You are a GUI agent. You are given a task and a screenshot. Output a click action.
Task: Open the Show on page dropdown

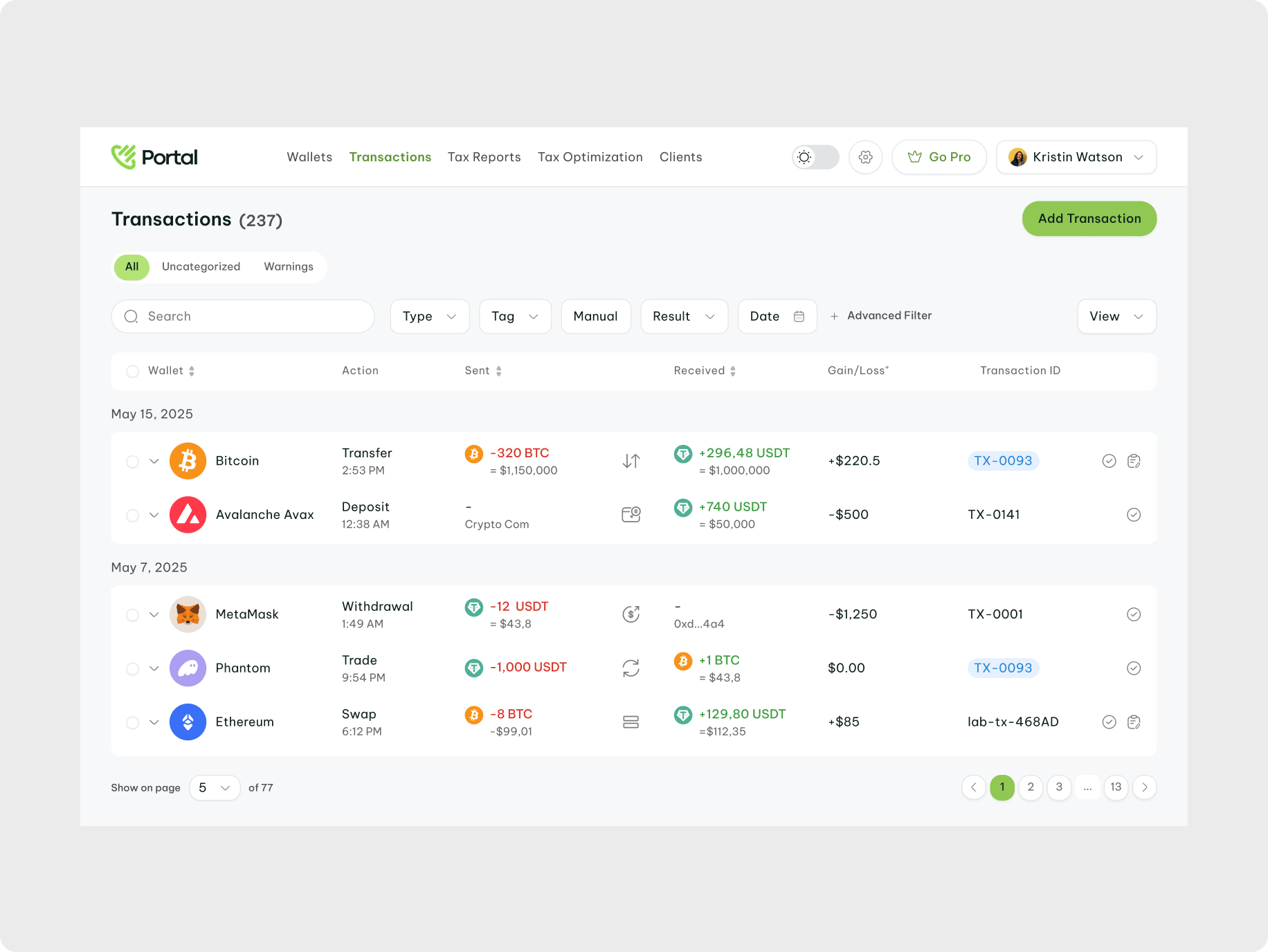click(215, 787)
